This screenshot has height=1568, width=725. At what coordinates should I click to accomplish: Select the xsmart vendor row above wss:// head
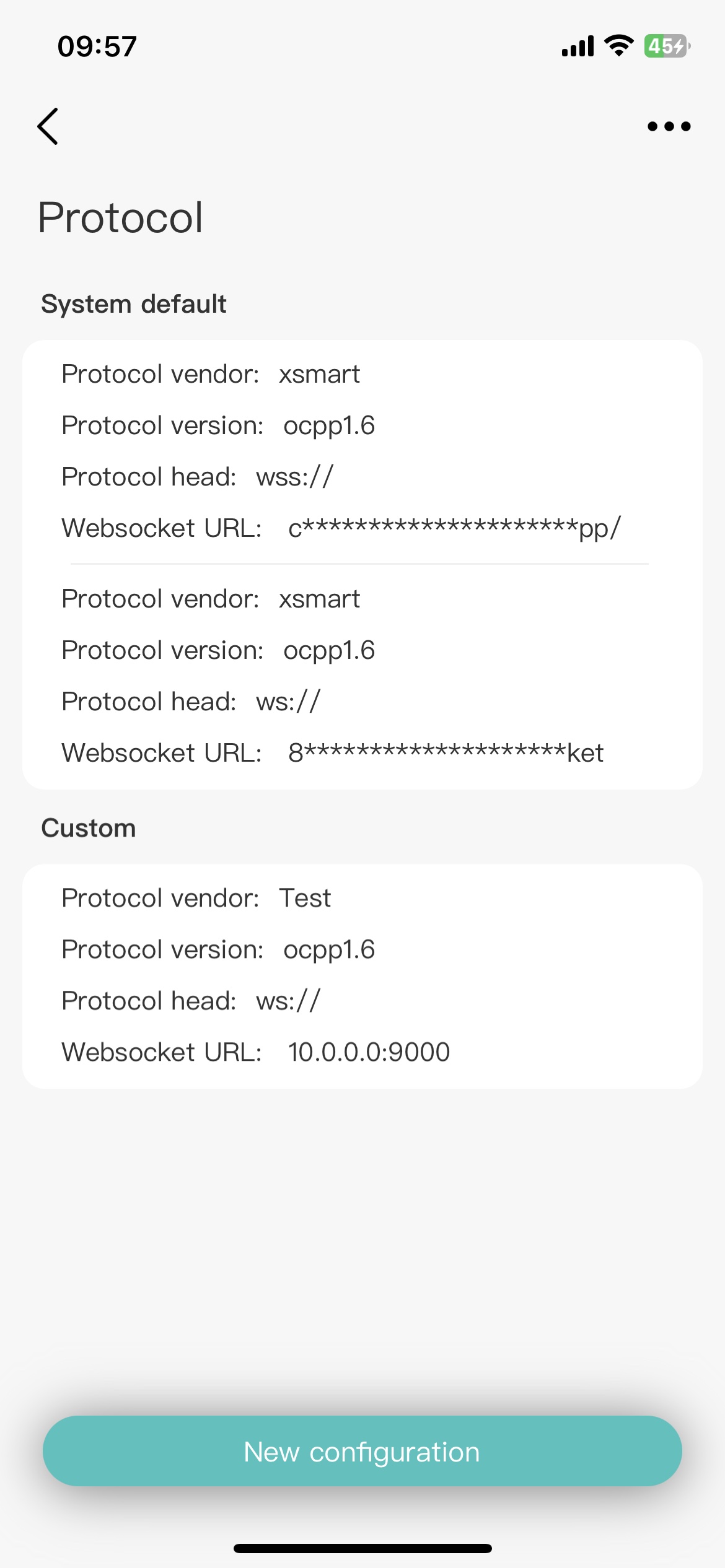coord(211,374)
